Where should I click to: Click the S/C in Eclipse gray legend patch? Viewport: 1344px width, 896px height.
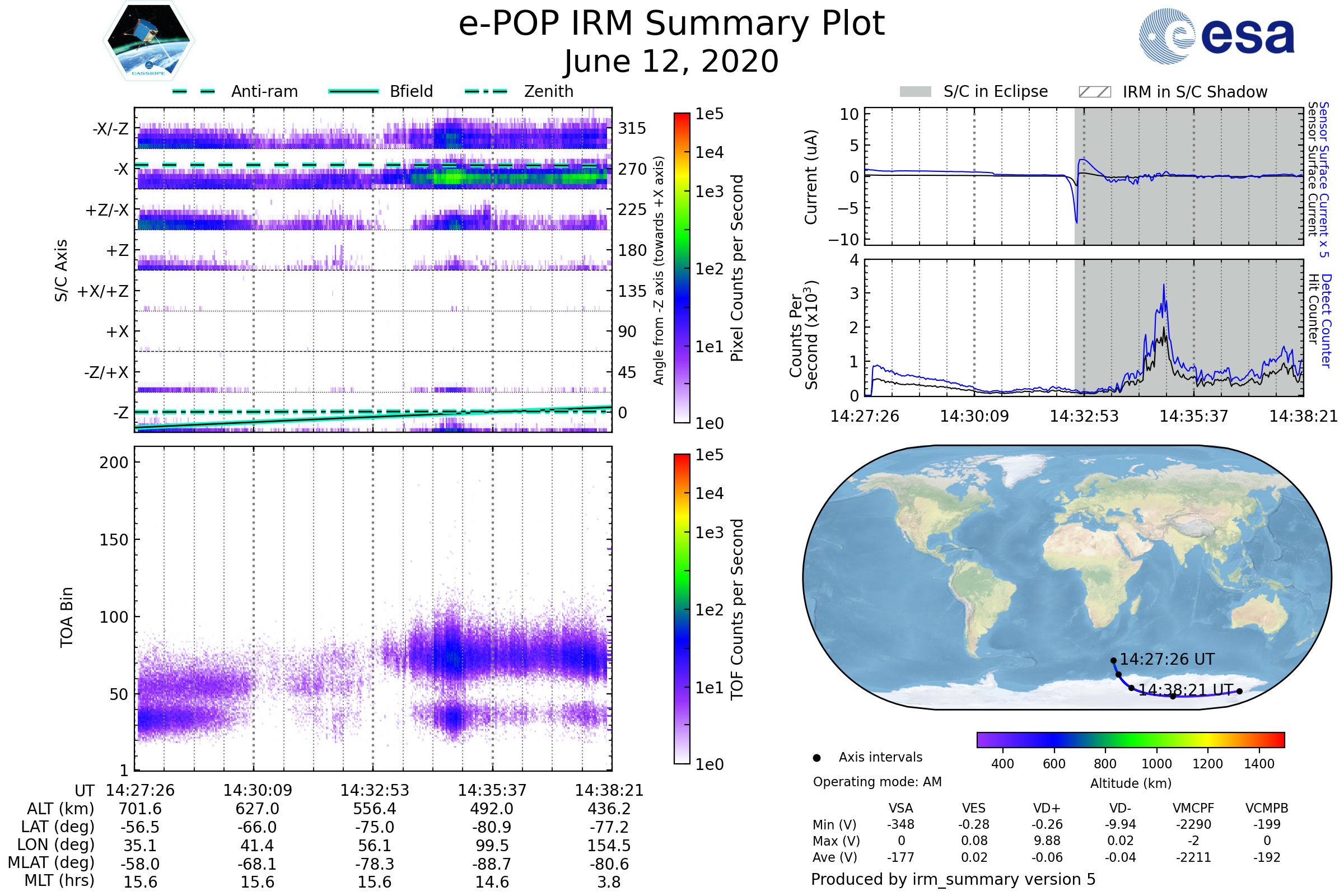[x=915, y=92]
